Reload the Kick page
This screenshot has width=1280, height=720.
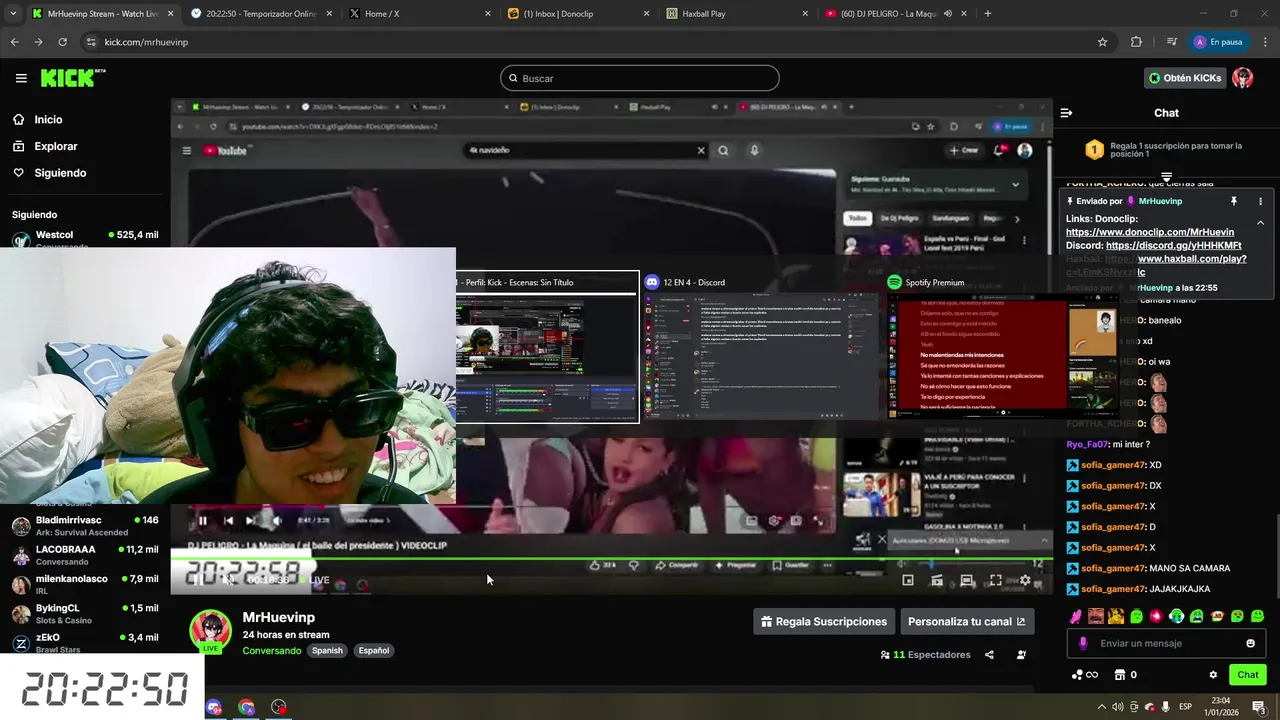(x=63, y=42)
